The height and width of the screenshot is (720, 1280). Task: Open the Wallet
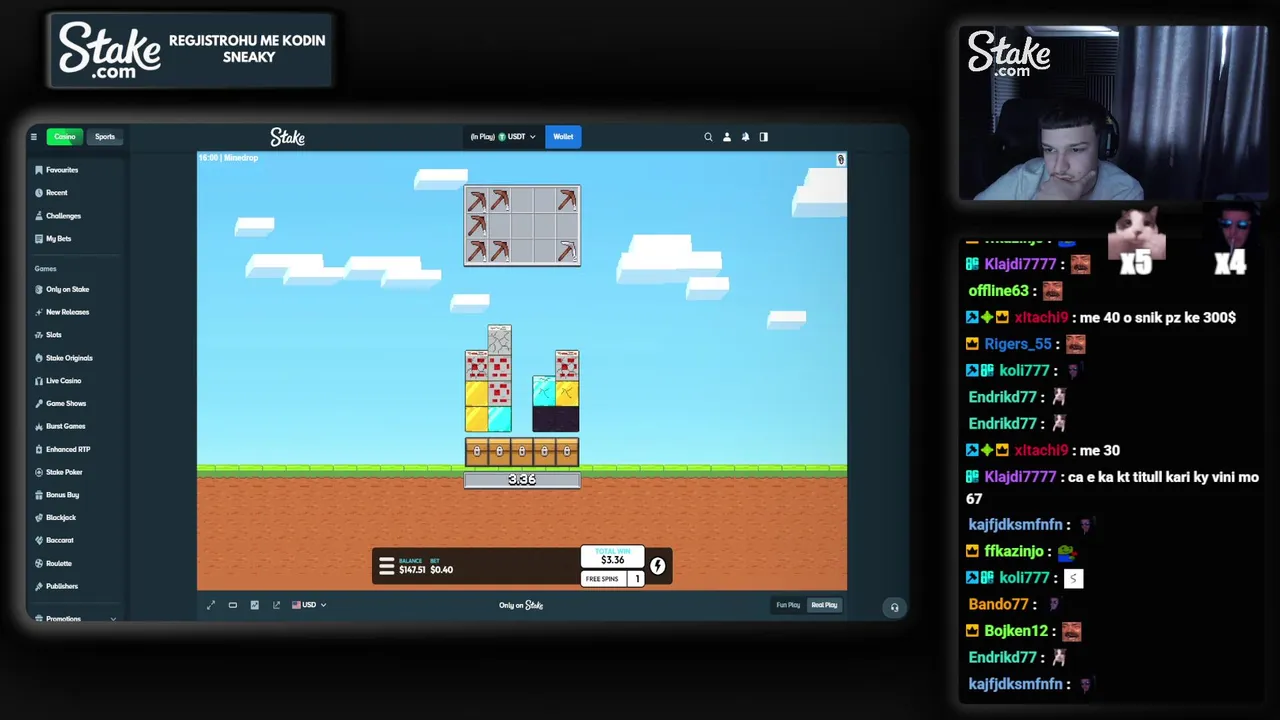[563, 137]
